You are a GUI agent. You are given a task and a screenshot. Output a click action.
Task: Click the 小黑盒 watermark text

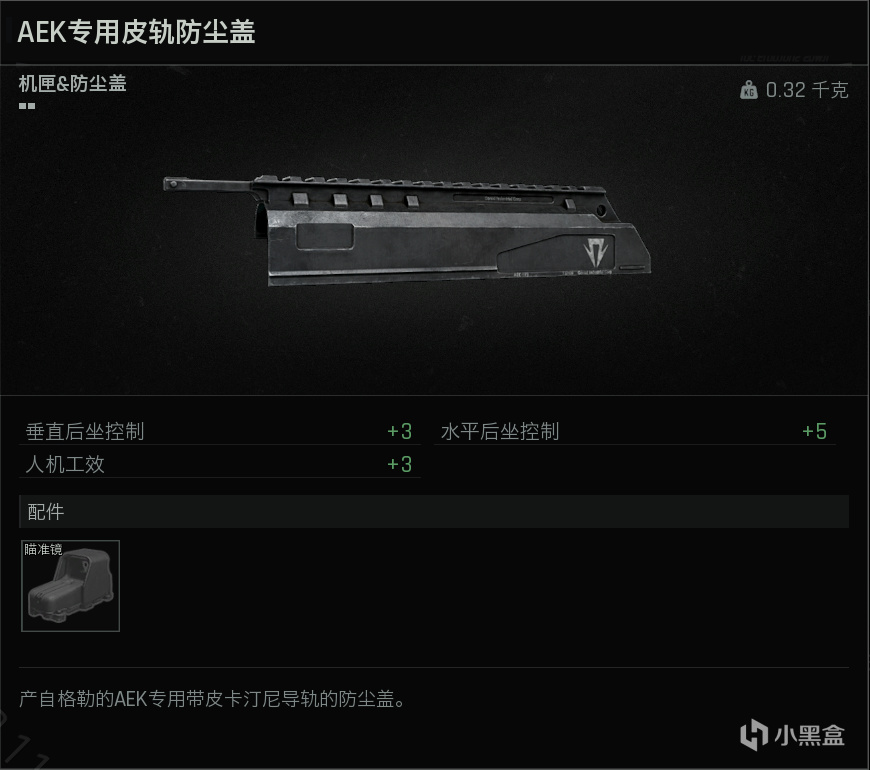tap(809, 735)
